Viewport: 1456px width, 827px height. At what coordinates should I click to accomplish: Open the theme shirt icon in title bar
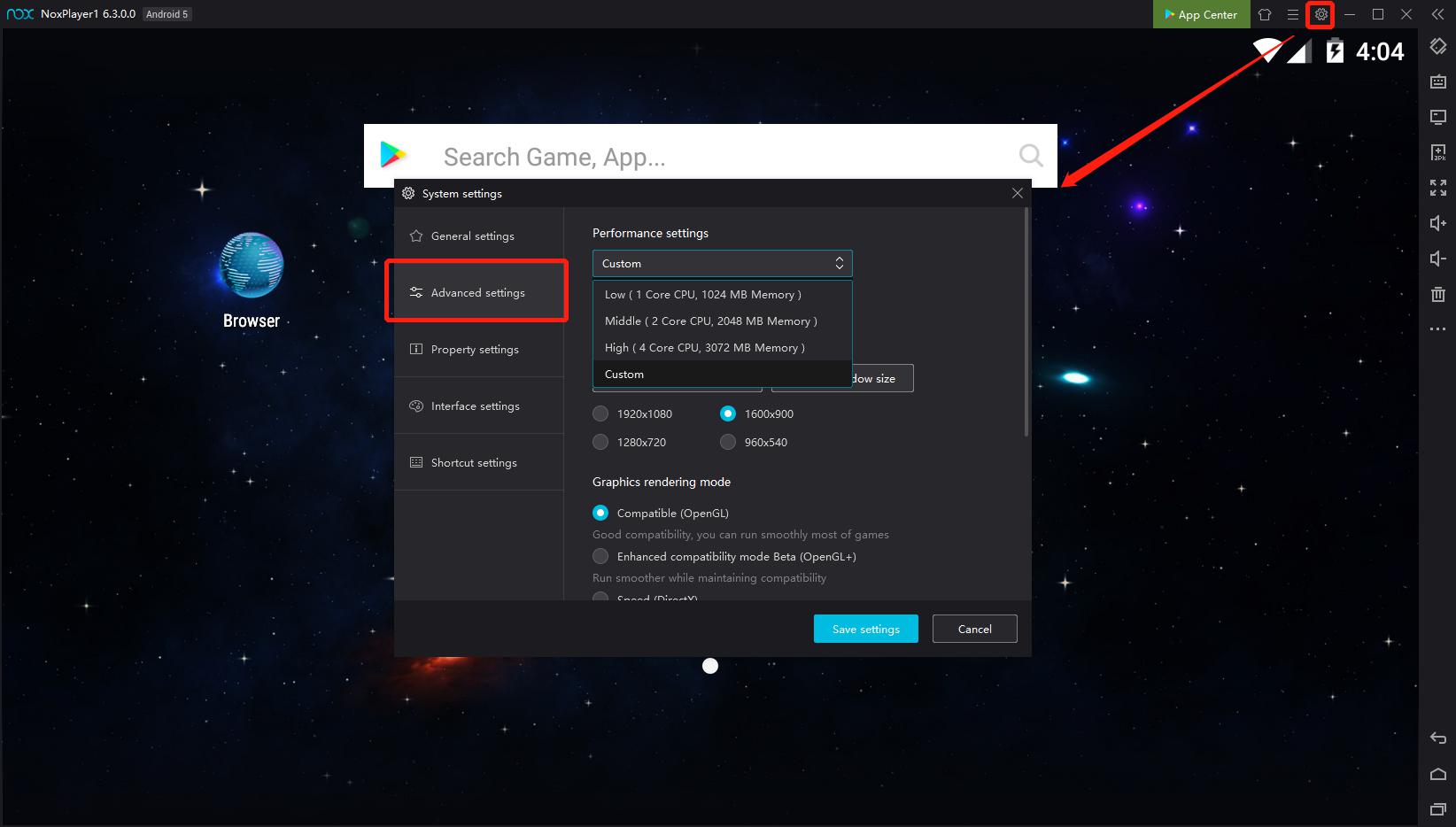[1265, 14]
